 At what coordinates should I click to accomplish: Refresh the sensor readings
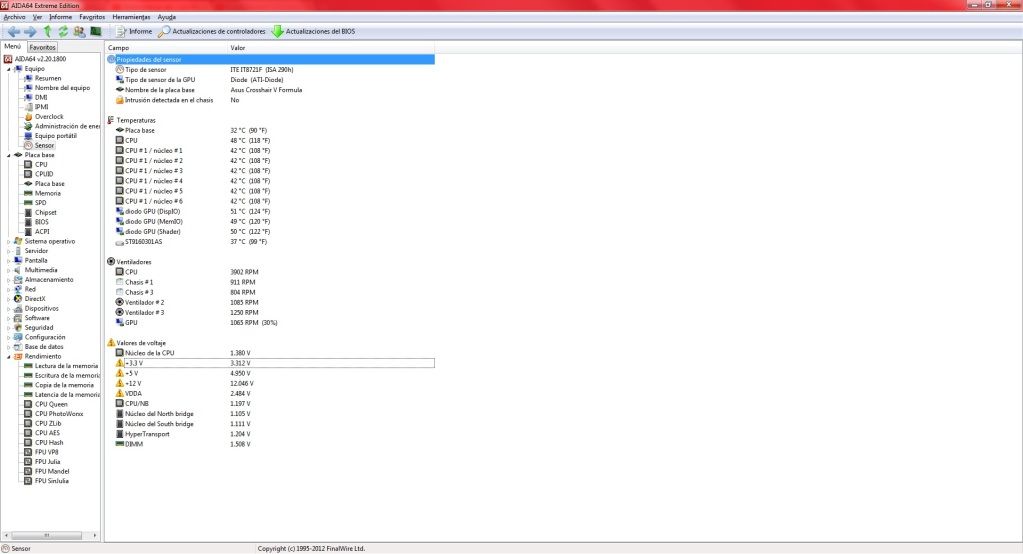[x=63, y=31]
